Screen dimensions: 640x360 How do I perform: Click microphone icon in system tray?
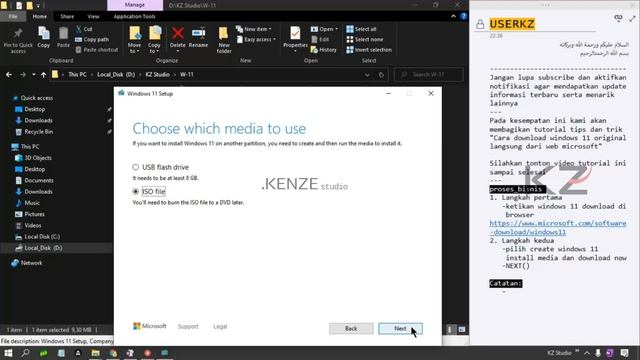coord(598,353)
